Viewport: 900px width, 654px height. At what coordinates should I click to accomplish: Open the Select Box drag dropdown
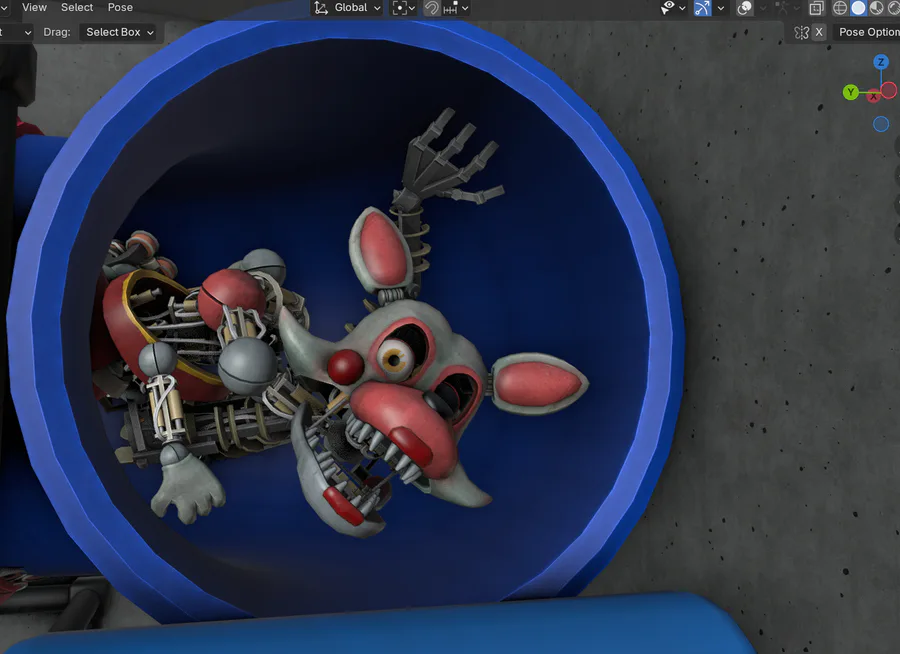119,32
